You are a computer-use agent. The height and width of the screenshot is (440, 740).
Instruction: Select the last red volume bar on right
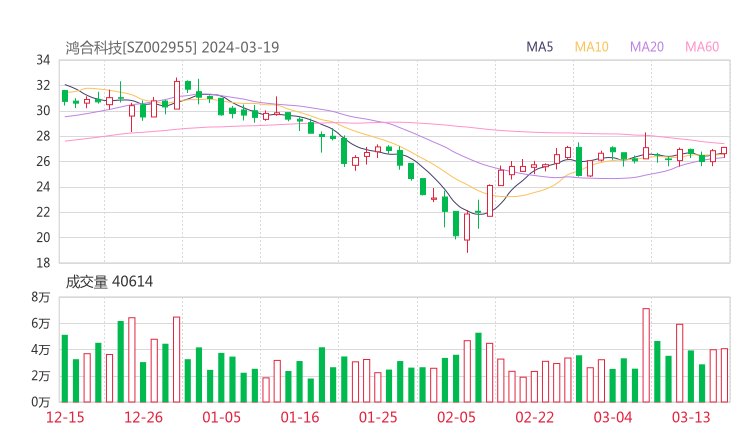(724, 375)
